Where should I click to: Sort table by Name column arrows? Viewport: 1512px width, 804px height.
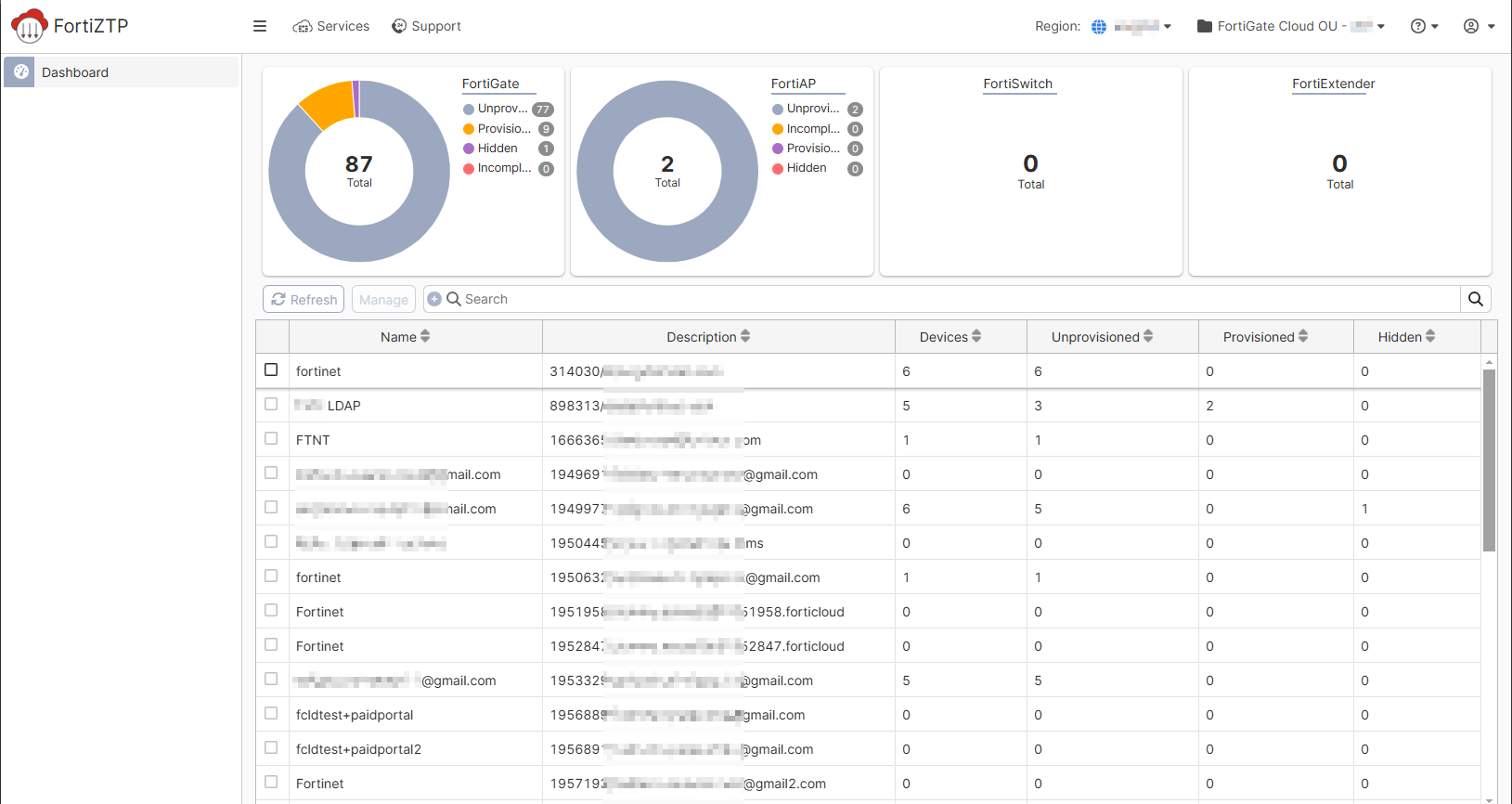[x=425, y=336]
